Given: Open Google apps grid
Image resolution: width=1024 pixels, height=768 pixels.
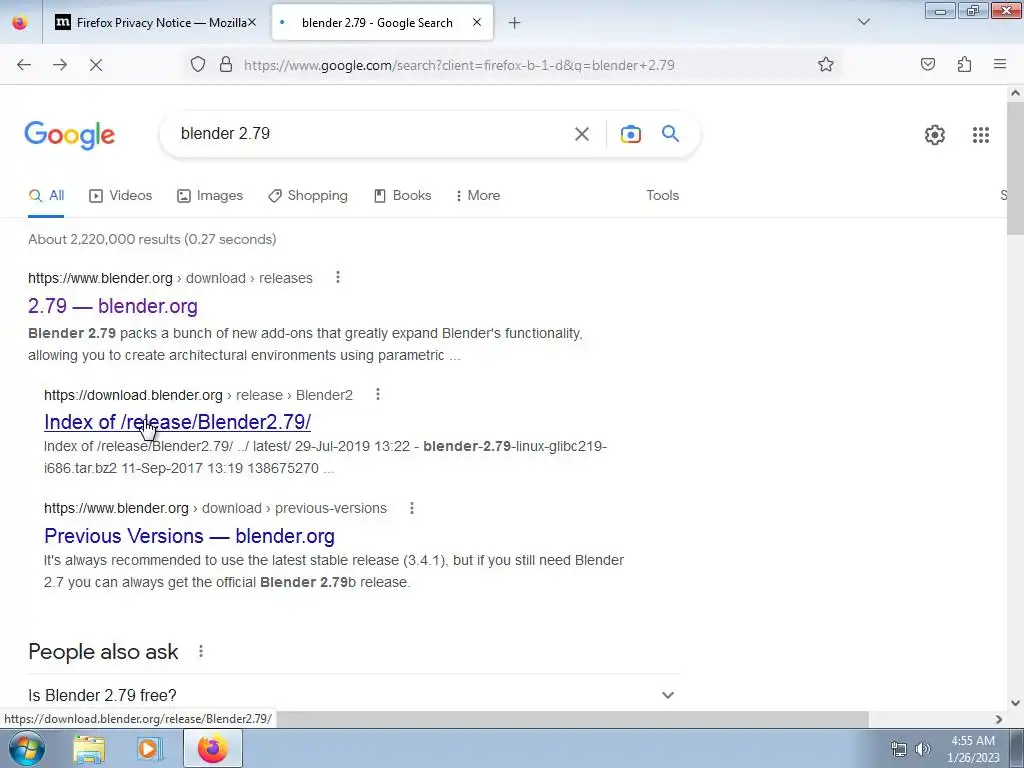Looking at the screenshot, I should pos(980,135).
